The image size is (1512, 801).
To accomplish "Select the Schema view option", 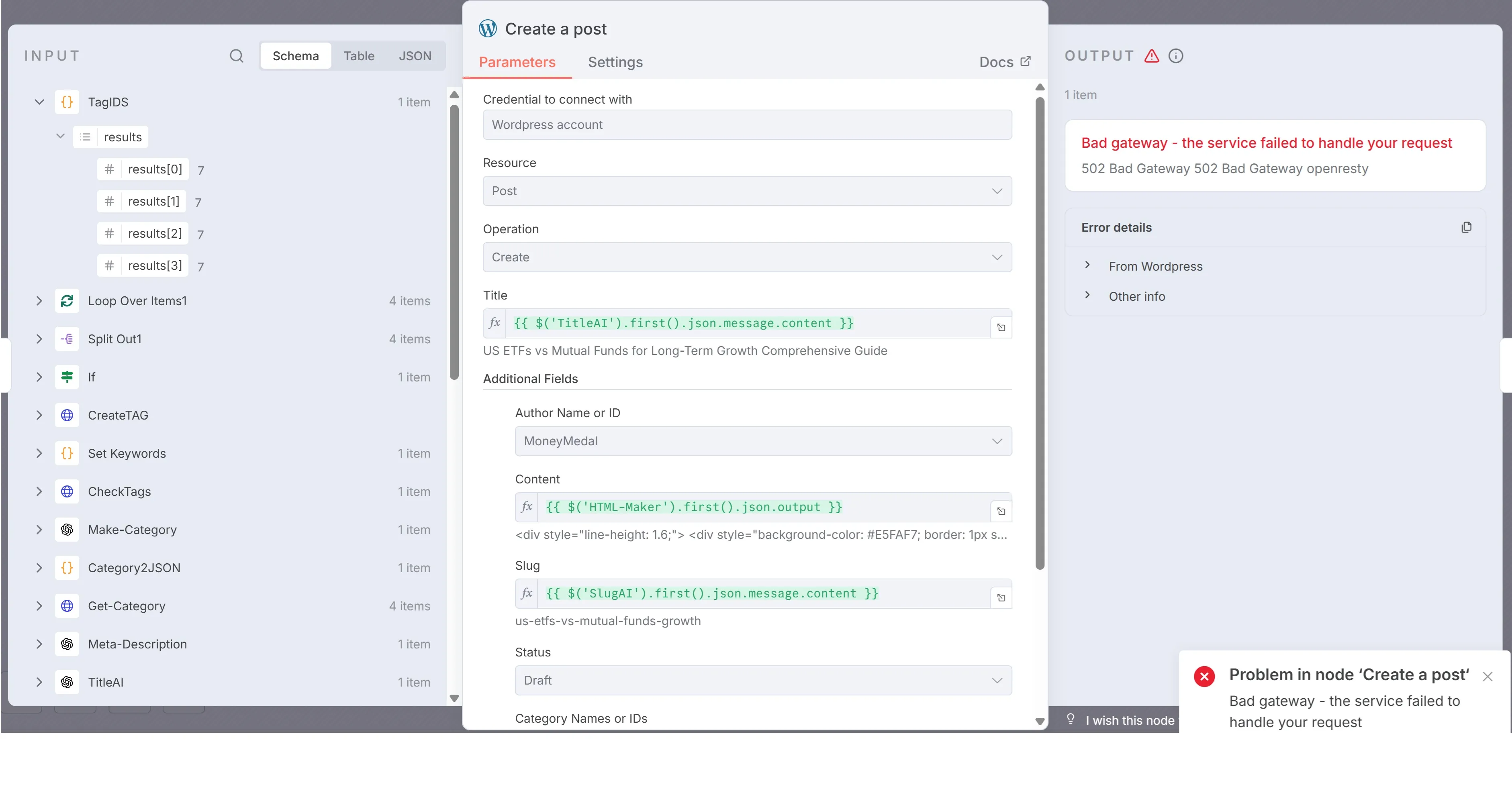I will [x=296, y=56].
